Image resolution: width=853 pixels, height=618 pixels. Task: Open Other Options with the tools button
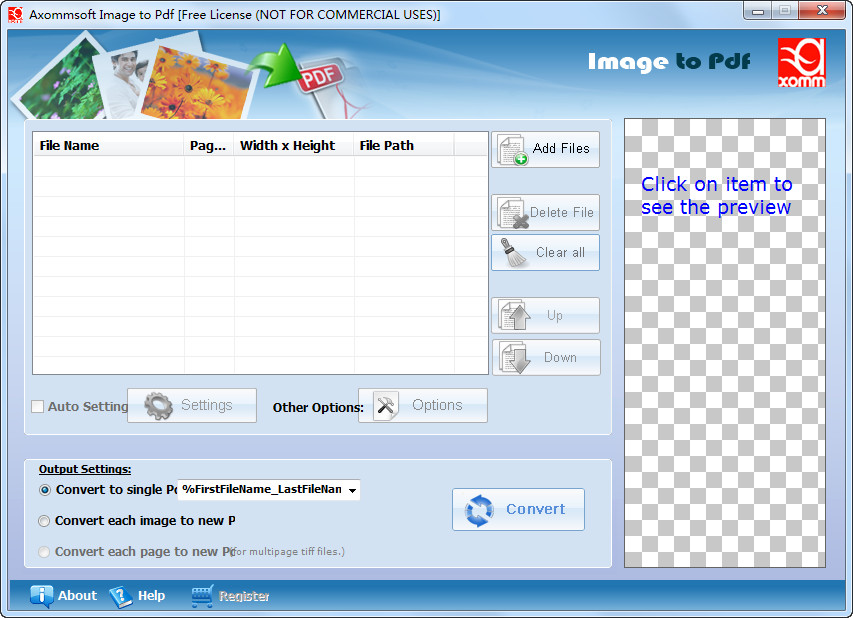423,405
